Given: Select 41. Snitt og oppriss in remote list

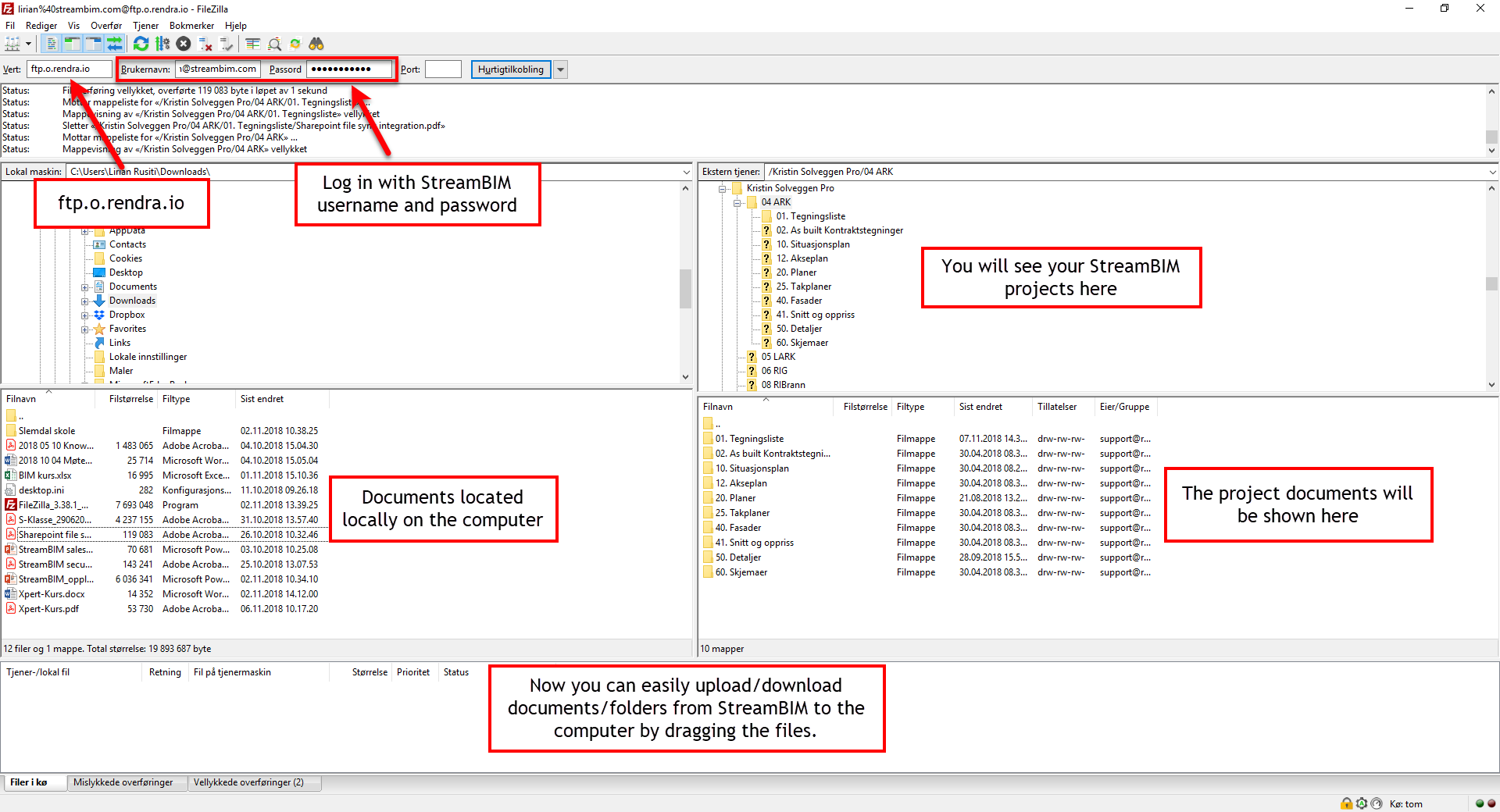Looking at the screenshot, I should [x=754, y=543].
